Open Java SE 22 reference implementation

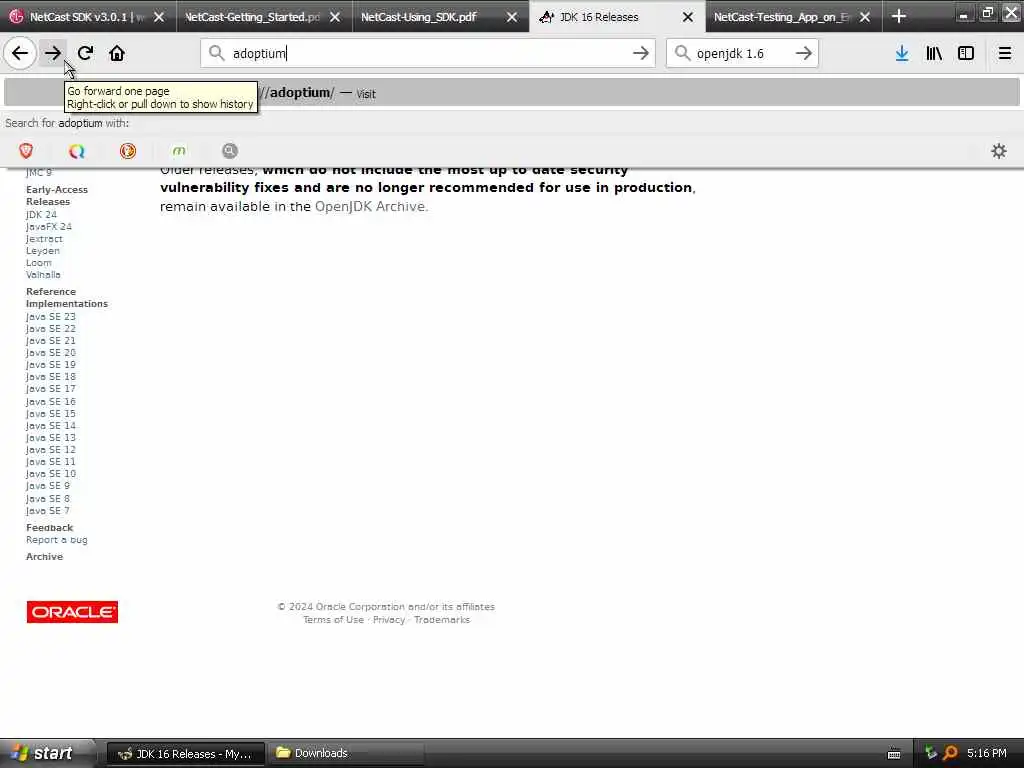[51, 328]
